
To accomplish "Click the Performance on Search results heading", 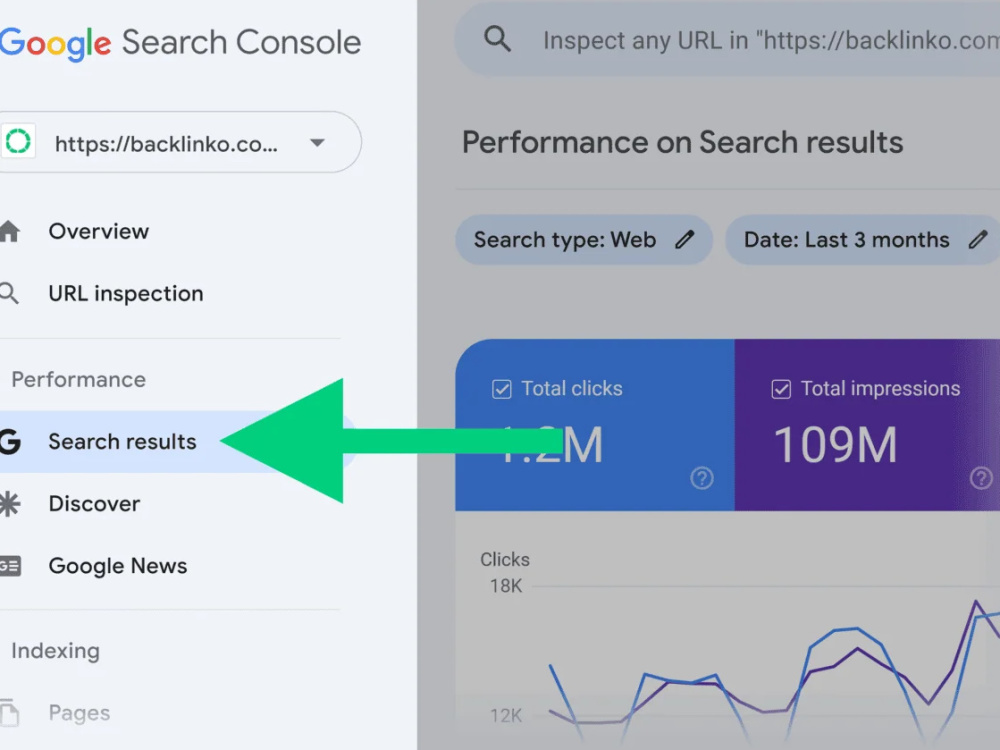I will (x=682, y=142).
